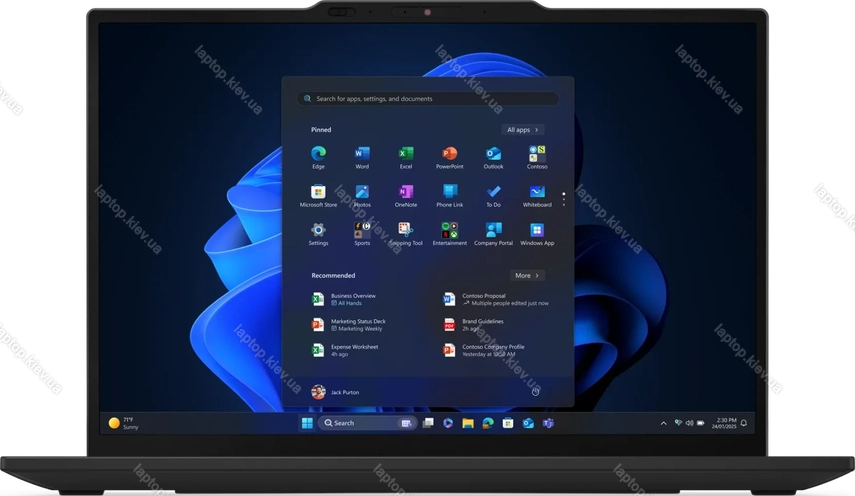This screenshot has width=855, height=496.
Task: Expand the All apps list
Action: pyautogui.click(x=522, y=130)
